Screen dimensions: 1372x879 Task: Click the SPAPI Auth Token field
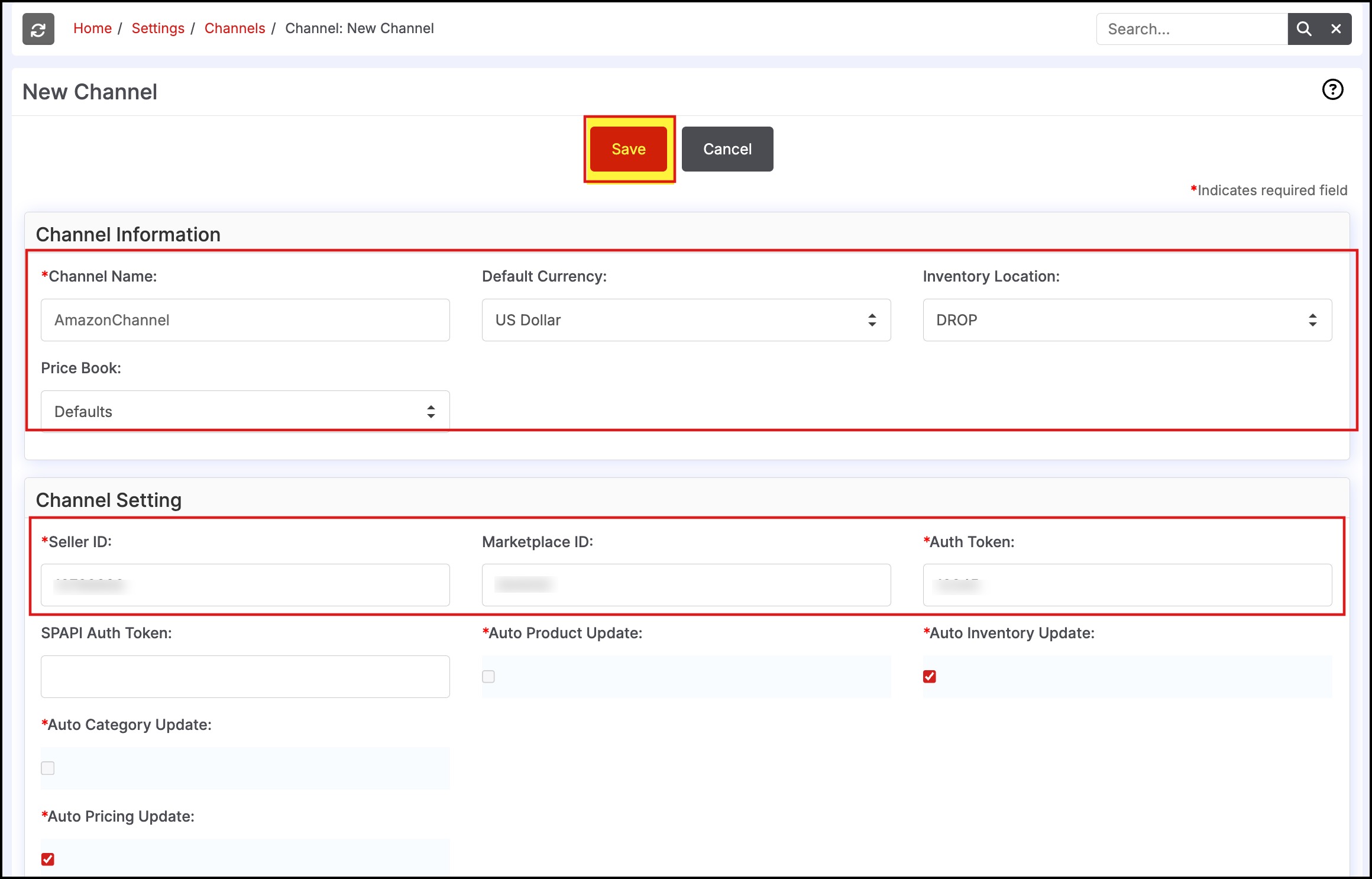click(x=245, y=676)
